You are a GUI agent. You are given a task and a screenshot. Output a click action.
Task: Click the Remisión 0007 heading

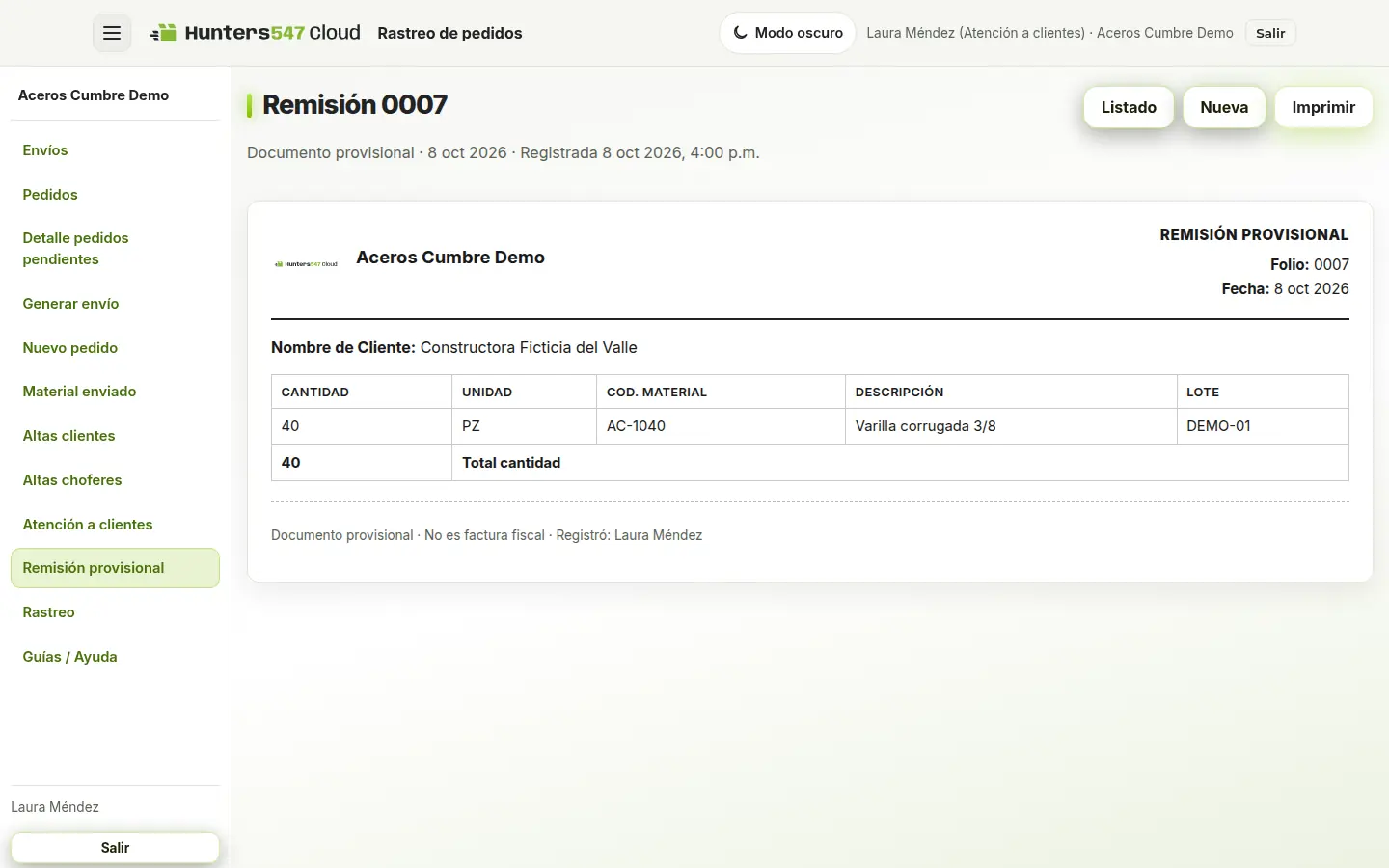[355, 104]
